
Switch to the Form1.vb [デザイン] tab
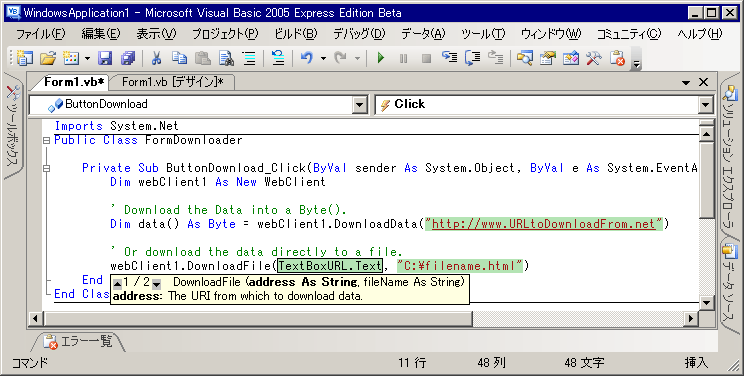[x=173, y=82]
